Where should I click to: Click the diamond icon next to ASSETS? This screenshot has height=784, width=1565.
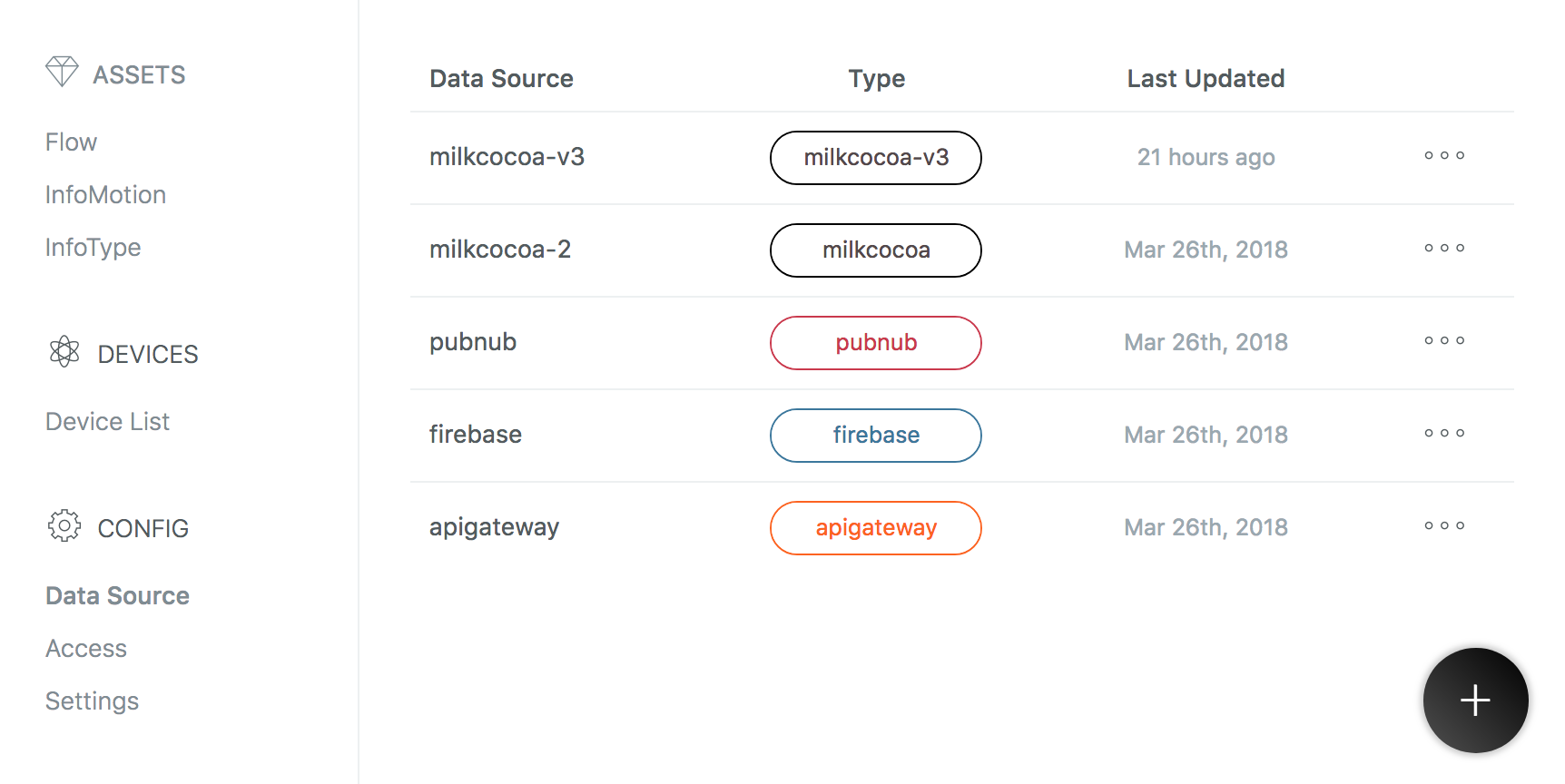62,72
